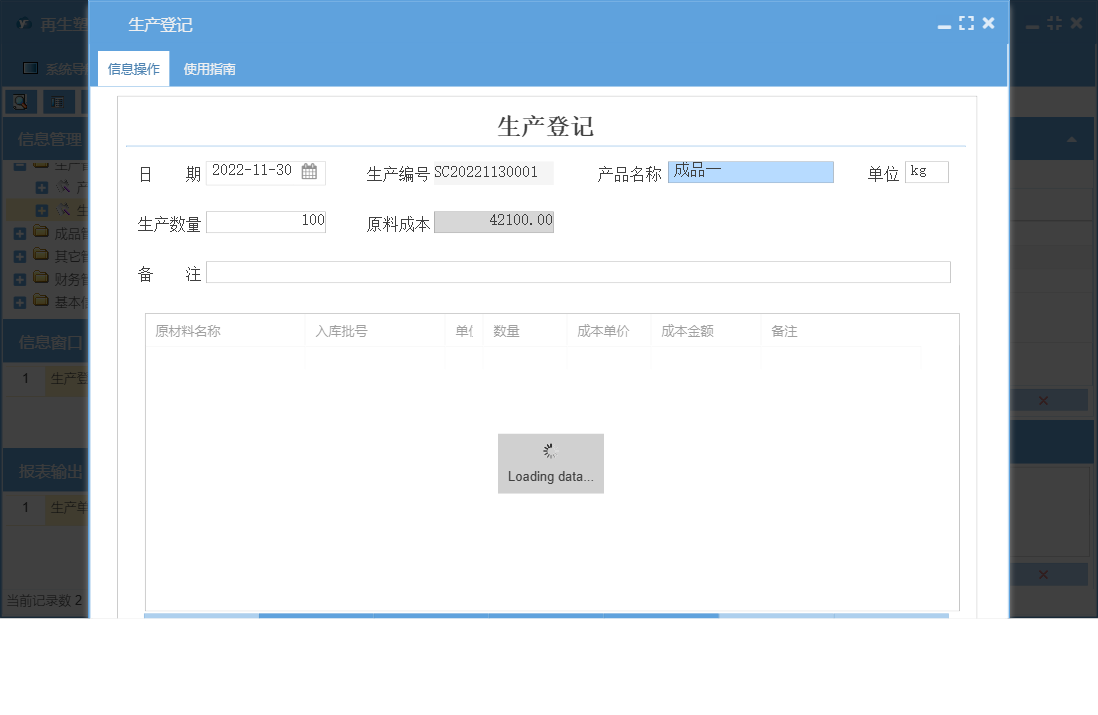Click the tool icon beside the 生产 tree item
Image resolution: width=1098 pixels, height=715 pixels.
(64, 209)
